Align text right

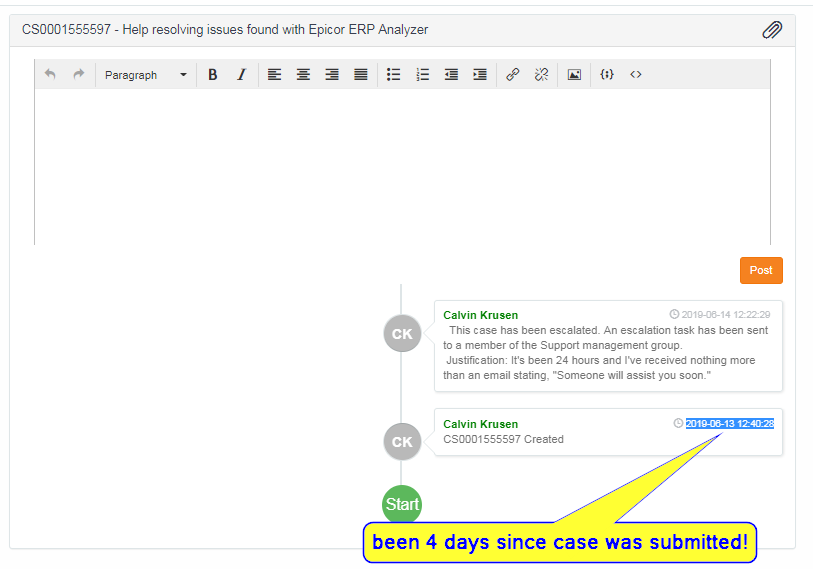332,75
